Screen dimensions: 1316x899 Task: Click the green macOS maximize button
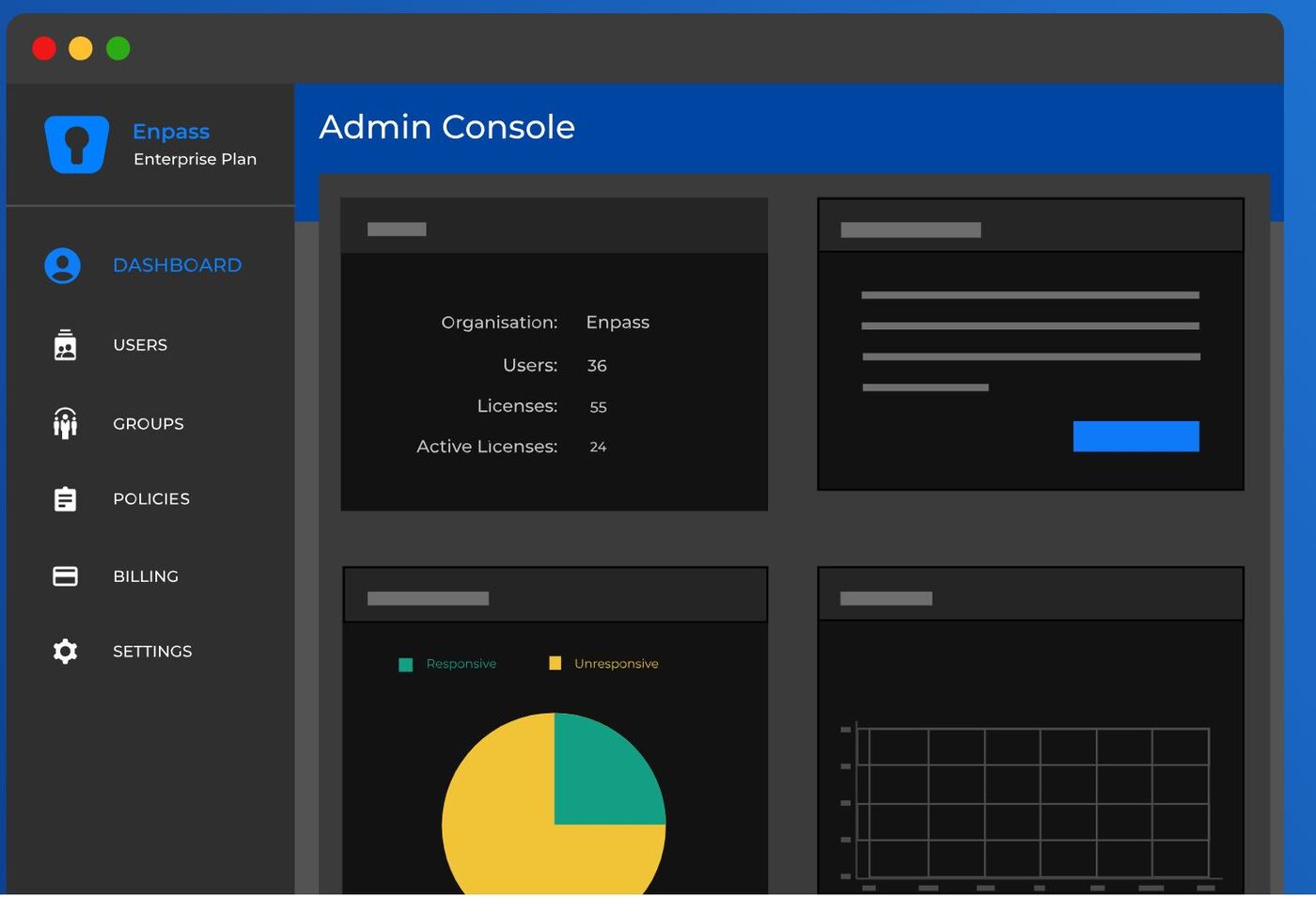pyautogui.click(x=118, y=48)
